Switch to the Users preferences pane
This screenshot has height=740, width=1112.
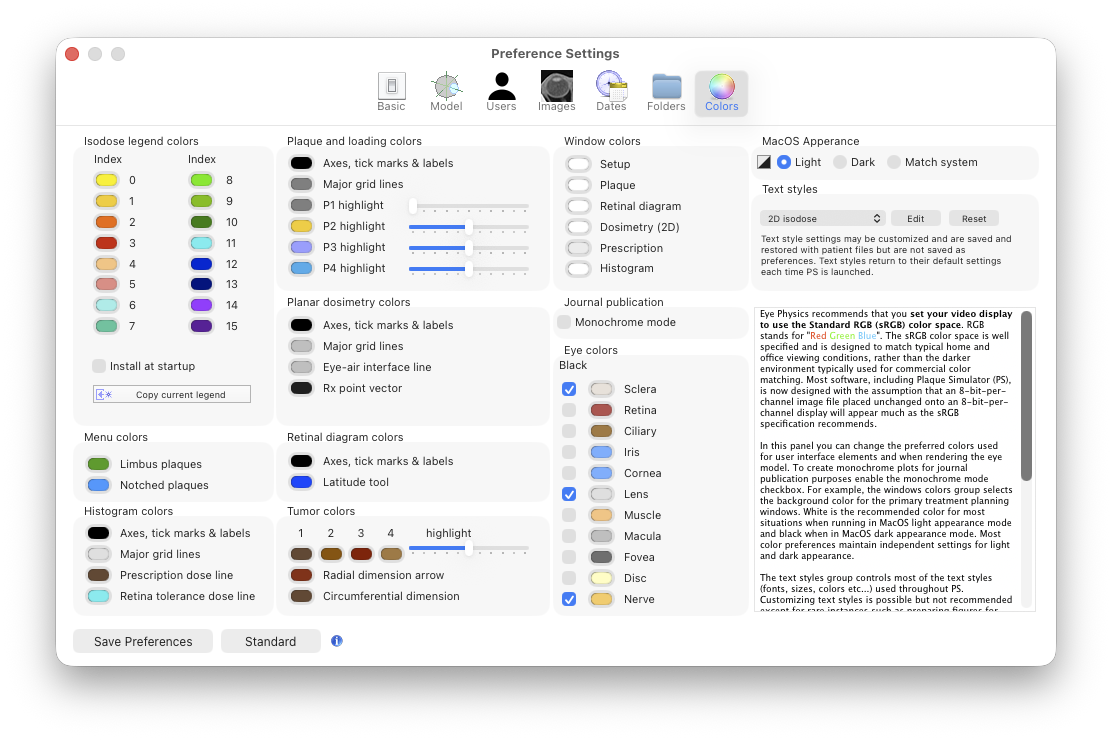pos(501,92)
